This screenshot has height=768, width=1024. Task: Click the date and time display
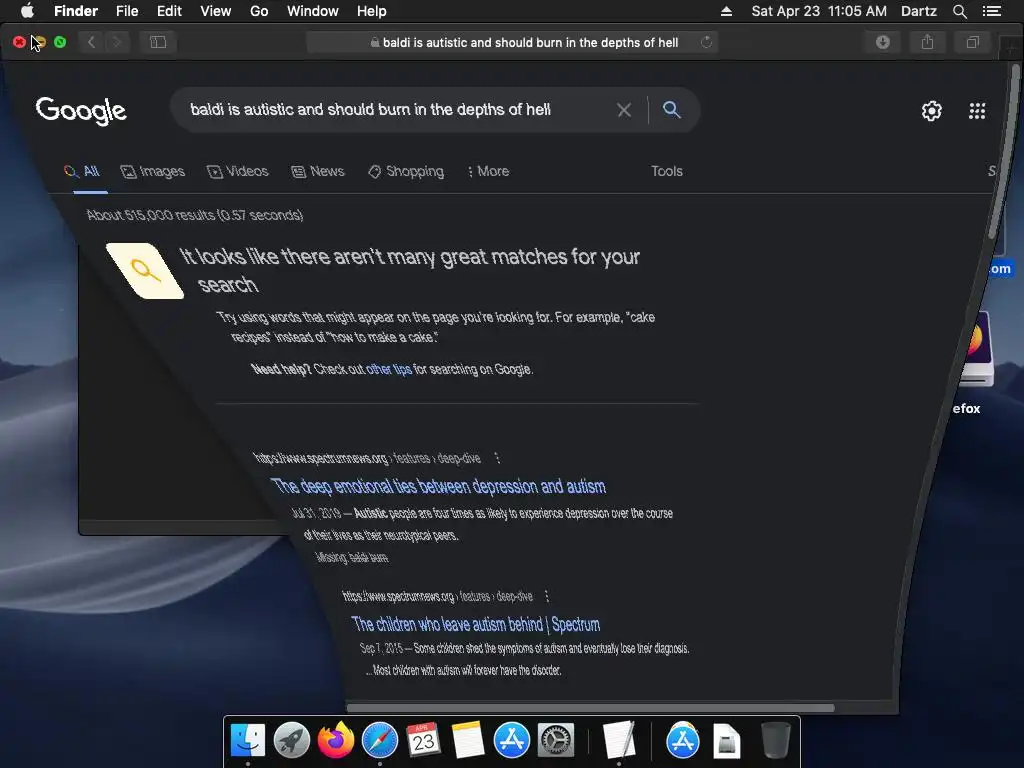pos(819,11)
